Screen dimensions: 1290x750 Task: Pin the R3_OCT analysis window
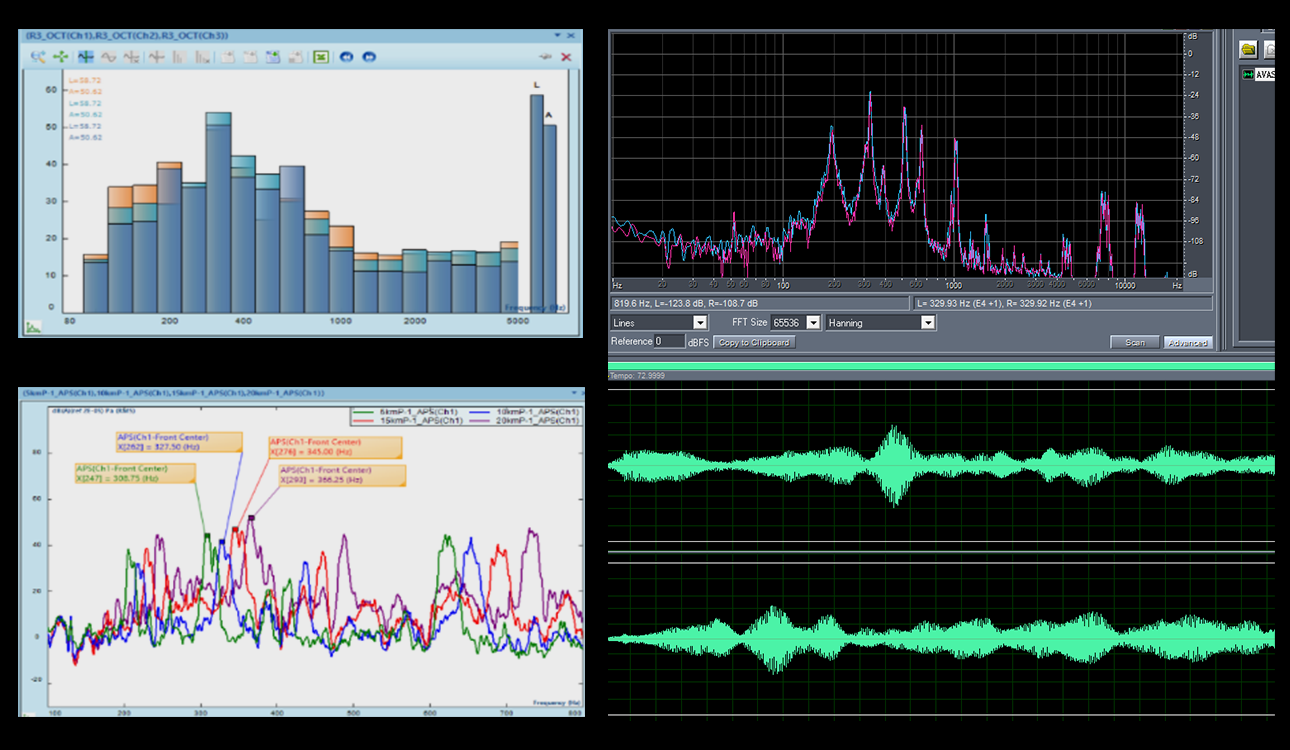[545, 56]
